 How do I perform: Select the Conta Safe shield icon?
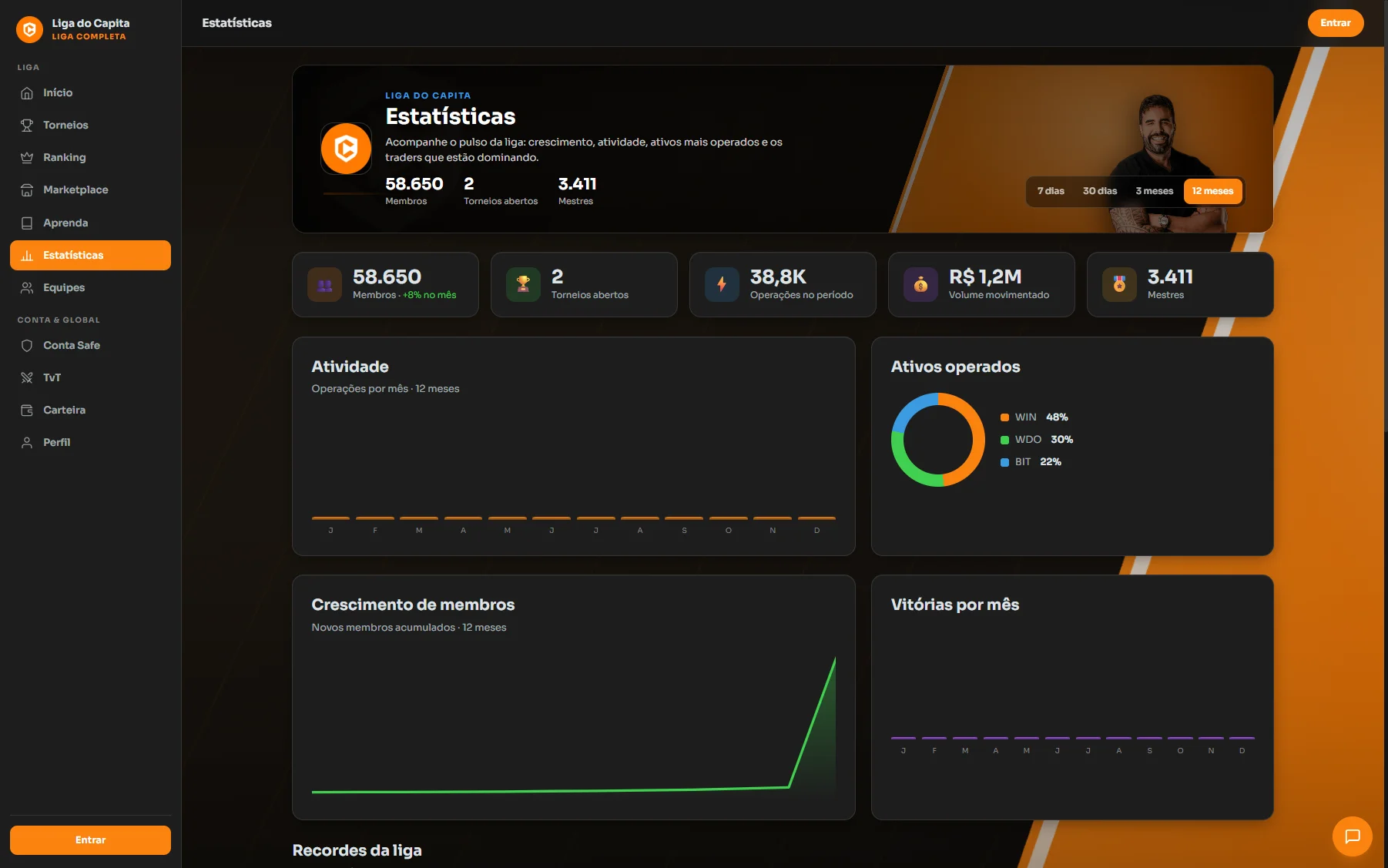[x=27, y=346]
